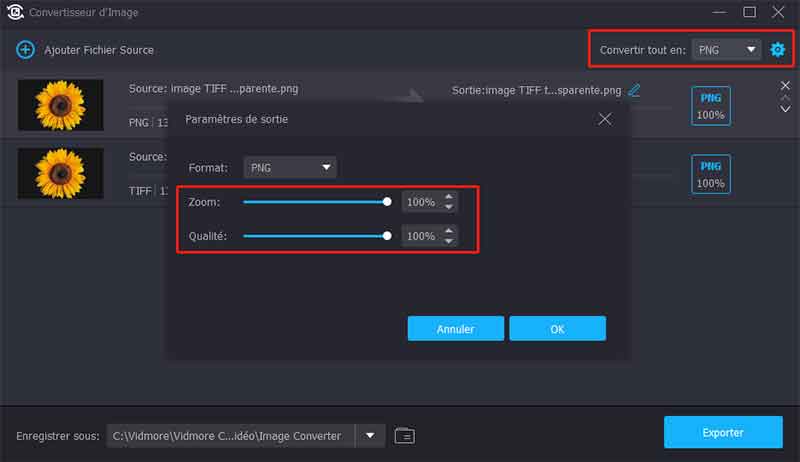Click the Qualité slider track
Screen dimensions: 800x462
pos(310,236)
